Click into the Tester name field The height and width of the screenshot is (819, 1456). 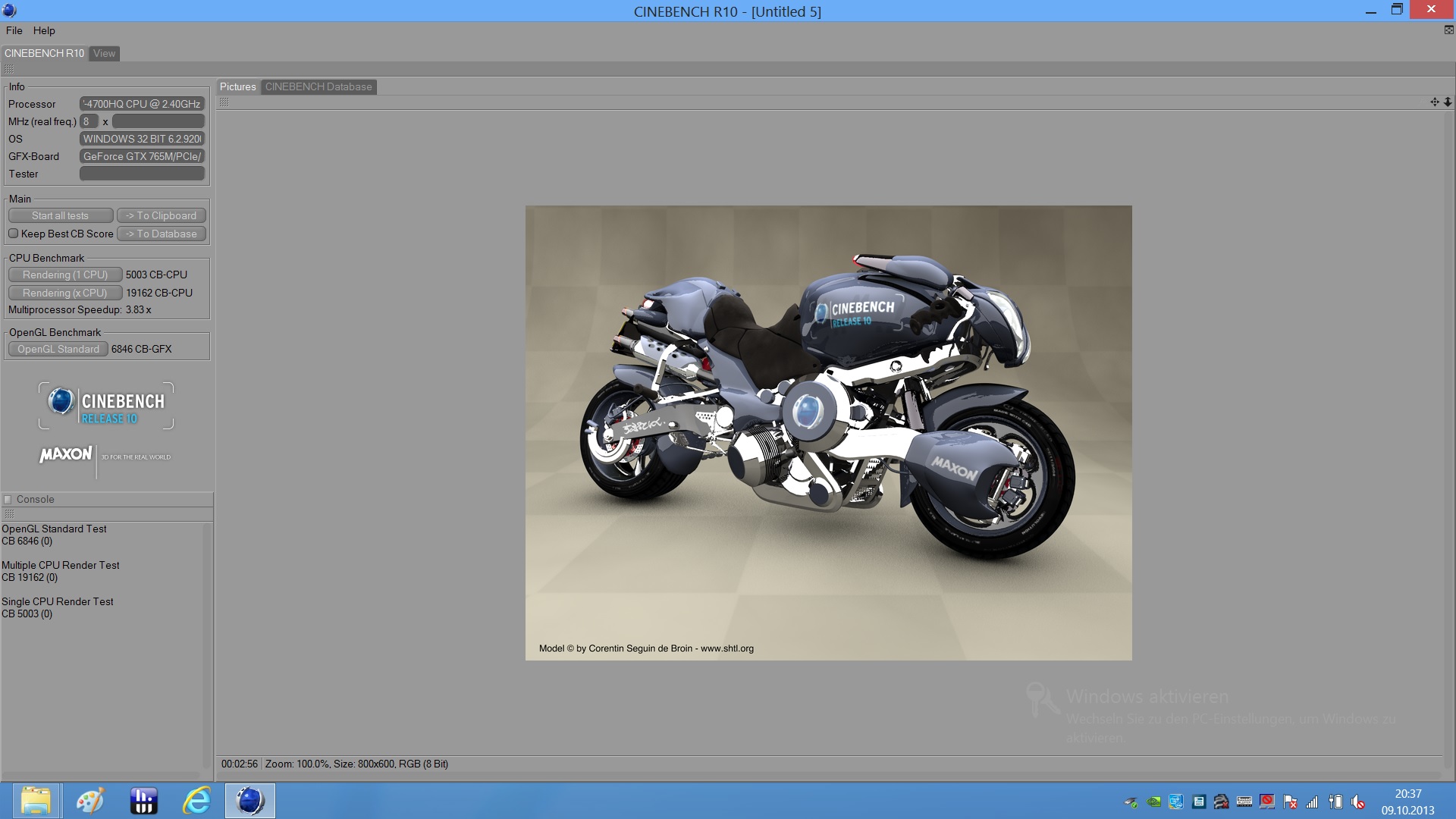[142, 174]
